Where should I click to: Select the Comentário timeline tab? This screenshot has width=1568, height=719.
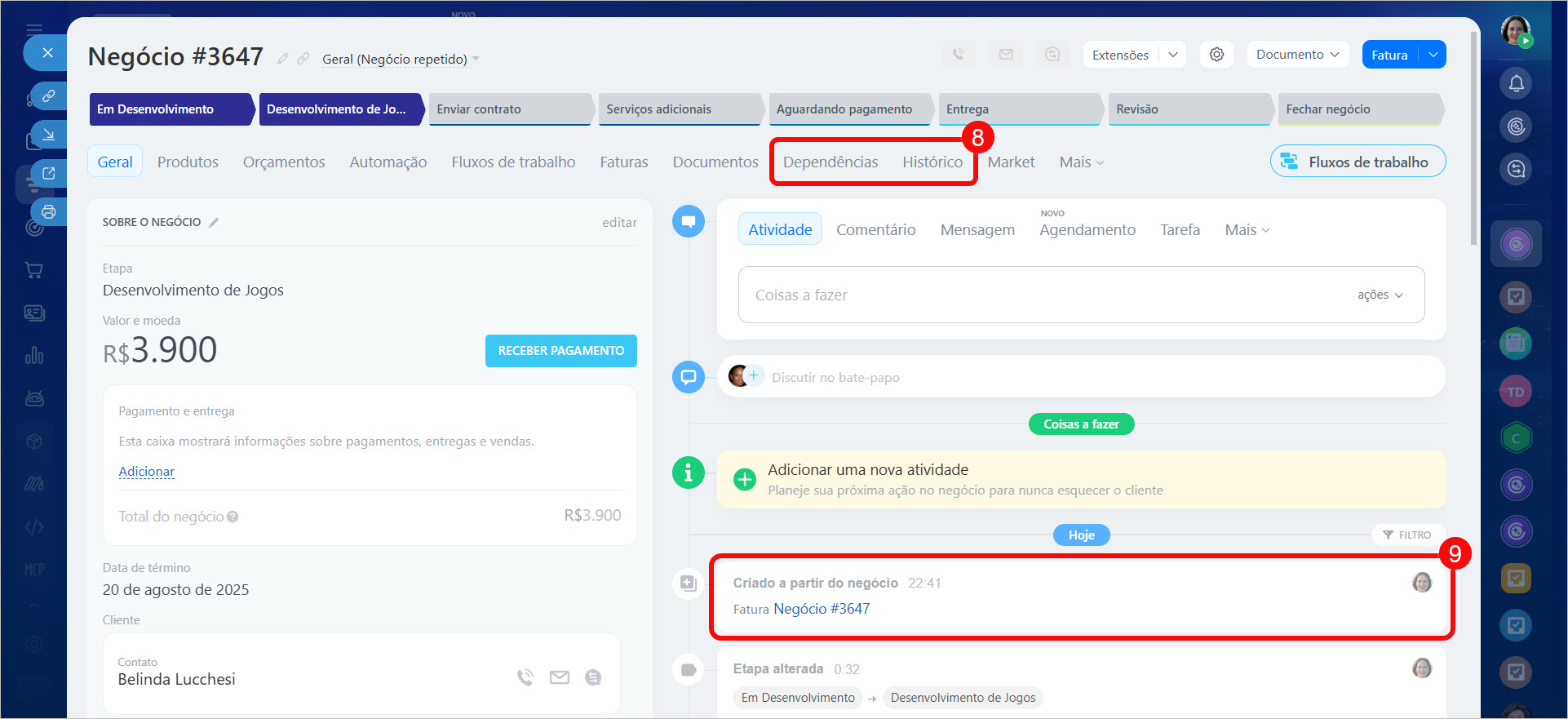point(875,229)
